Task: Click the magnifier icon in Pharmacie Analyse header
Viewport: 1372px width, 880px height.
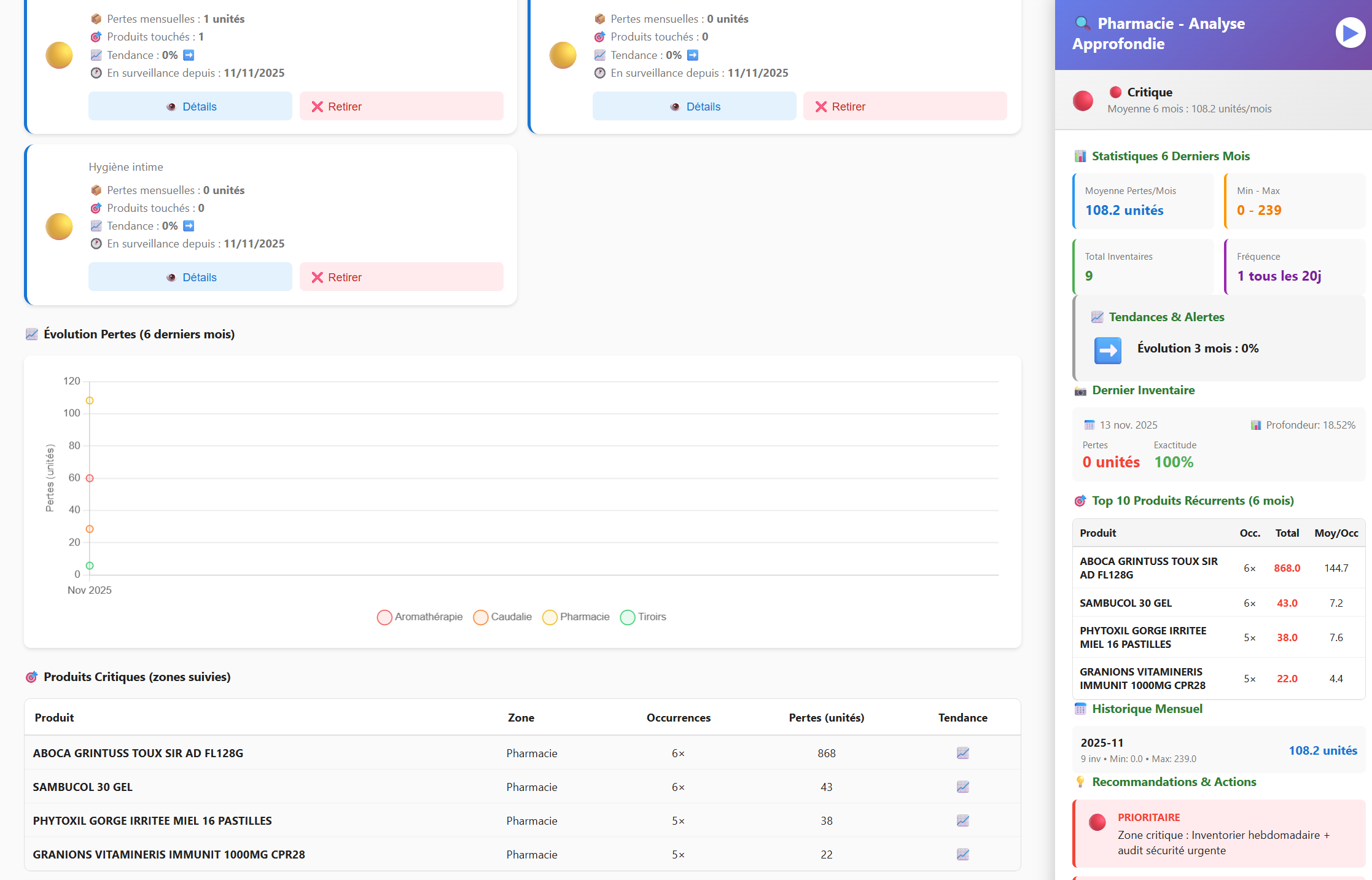Action: click(x=1082, y=24)
